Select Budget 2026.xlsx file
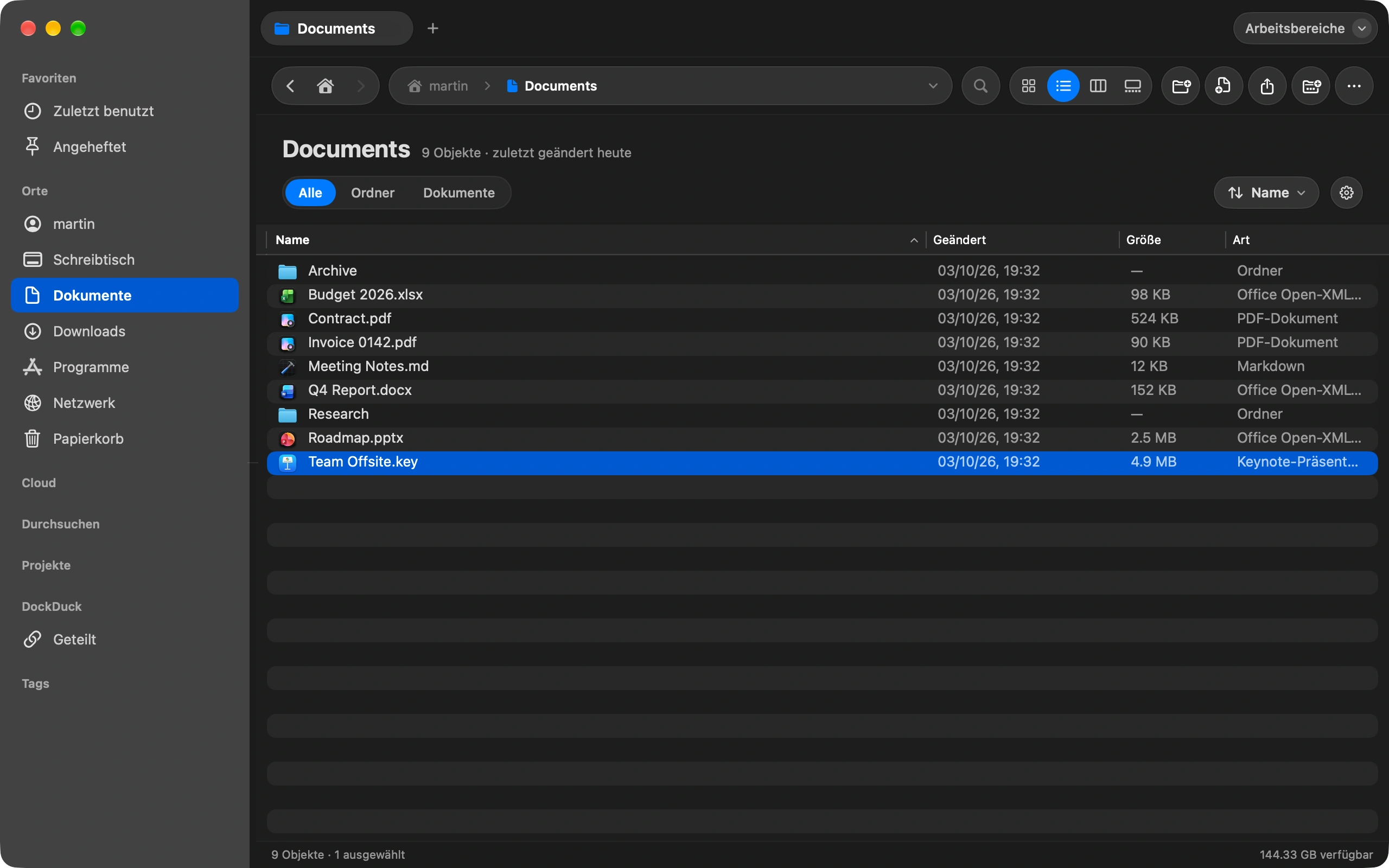This screenshot has width=1389, height=868. click(x=822, y=295)
